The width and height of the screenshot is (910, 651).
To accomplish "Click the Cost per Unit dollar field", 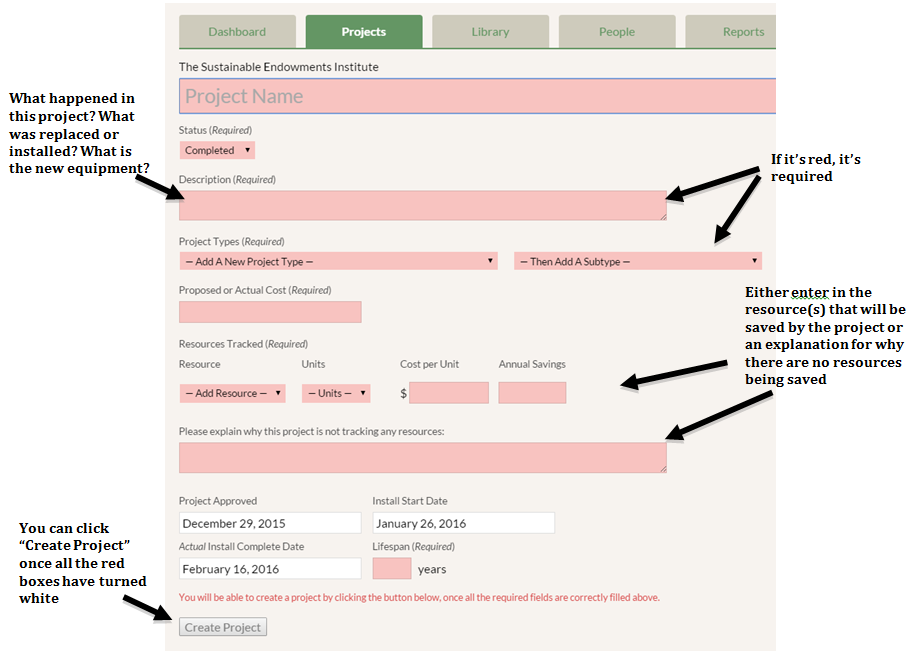I will click(449, 393).
